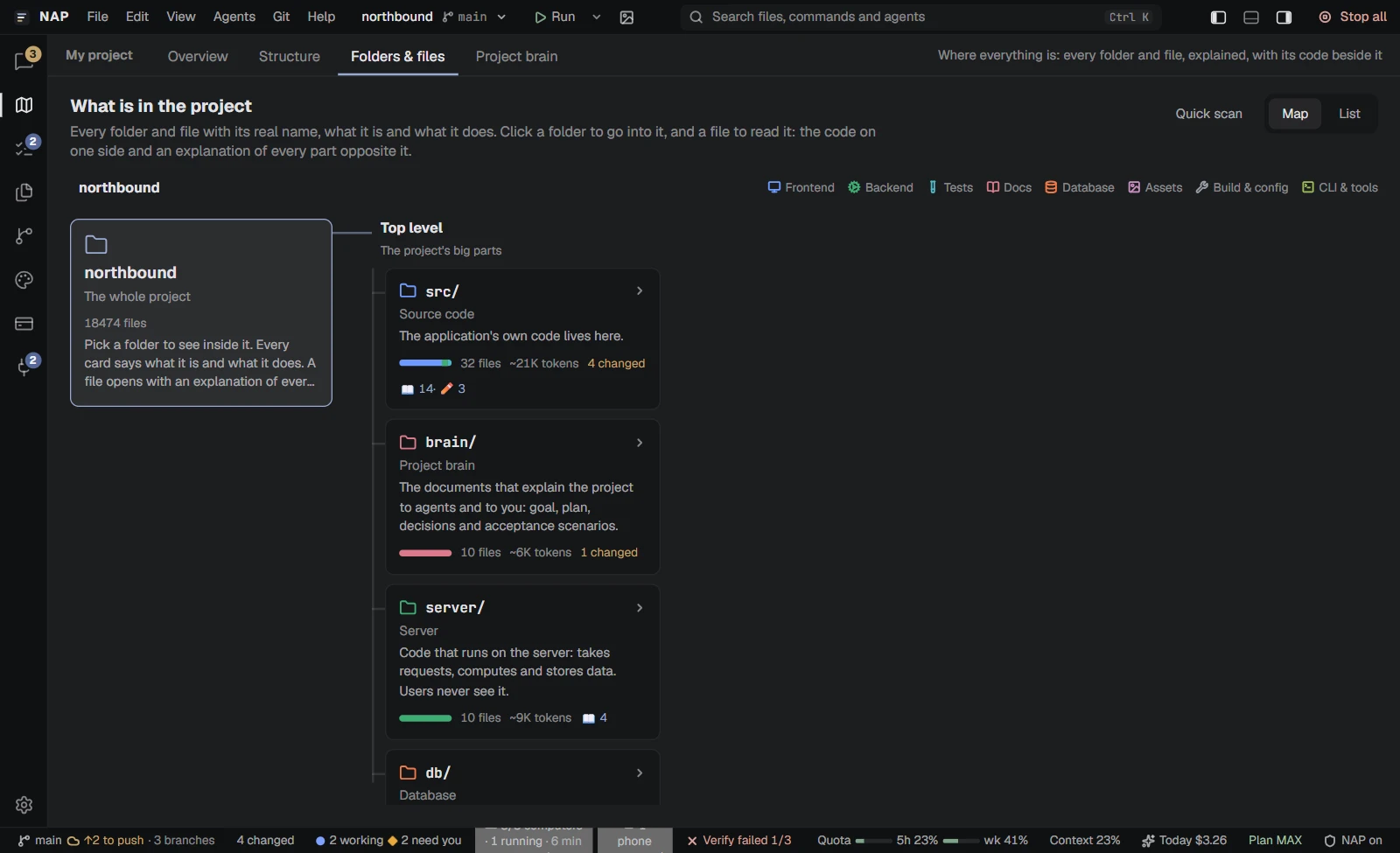Click the db/ folder icon
Screen dimensions: 1400x853
408,773
